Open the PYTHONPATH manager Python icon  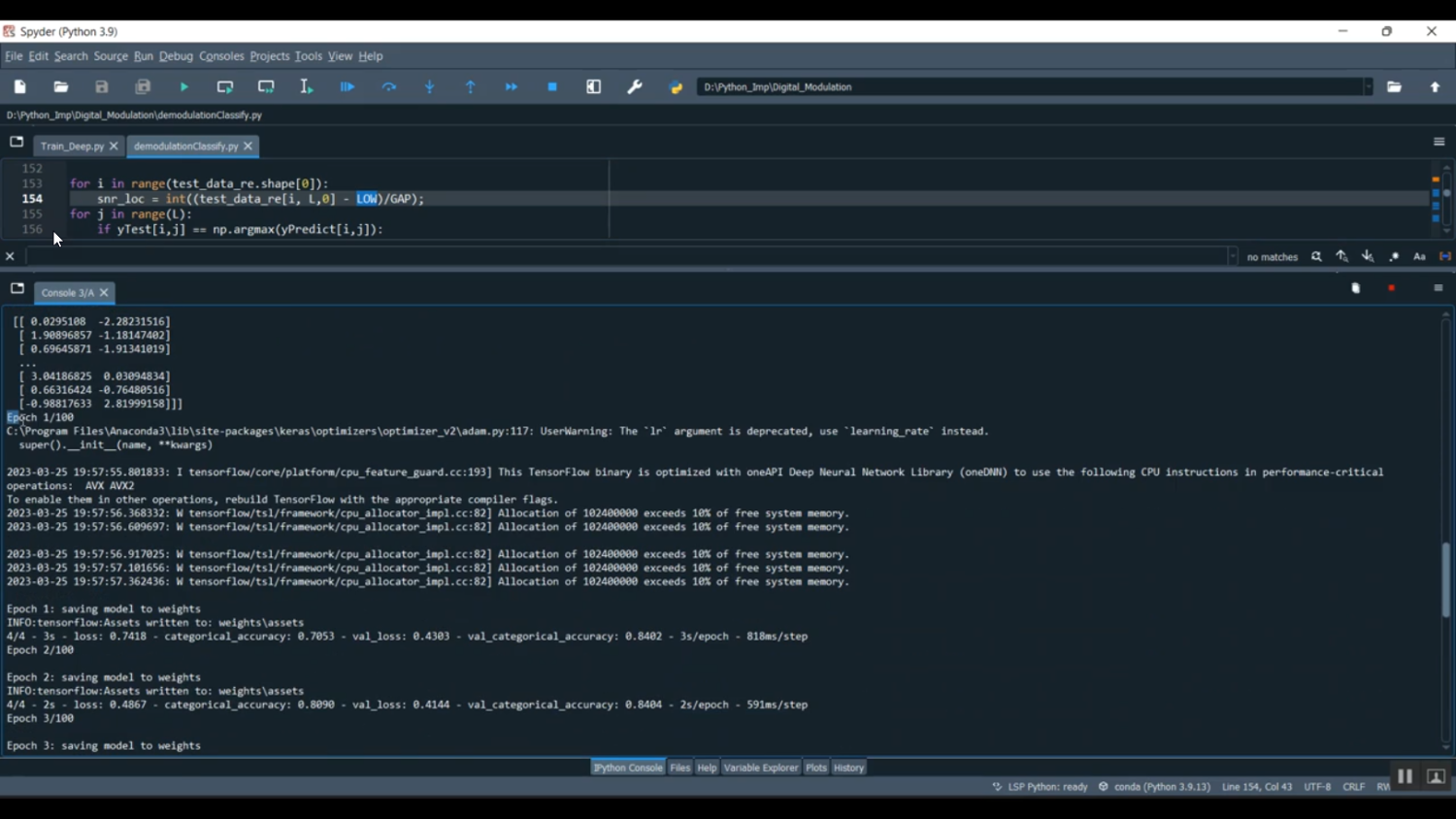(677, 87)
